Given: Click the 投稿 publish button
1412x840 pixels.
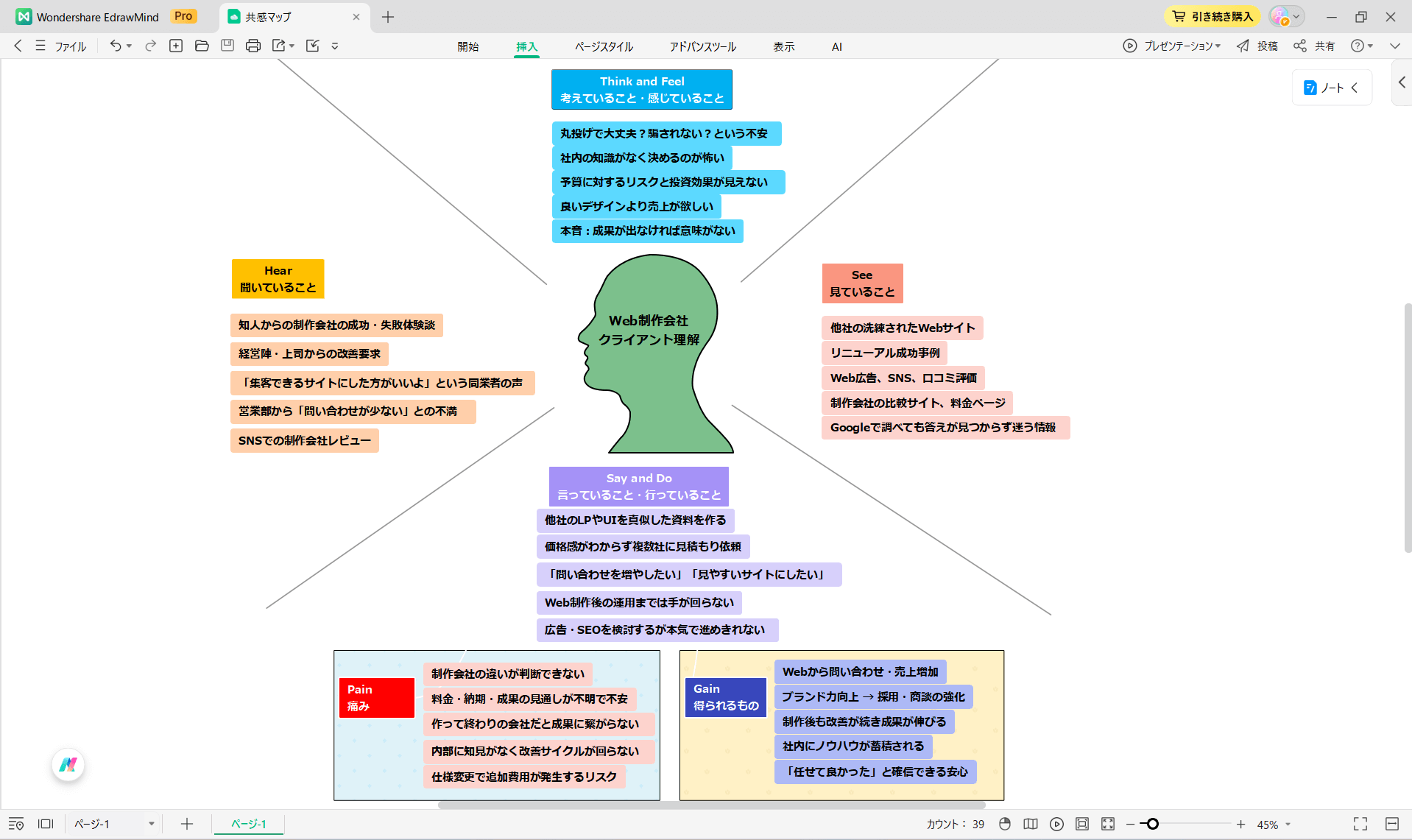Looking at the screenshot, I should (1257, 46).
